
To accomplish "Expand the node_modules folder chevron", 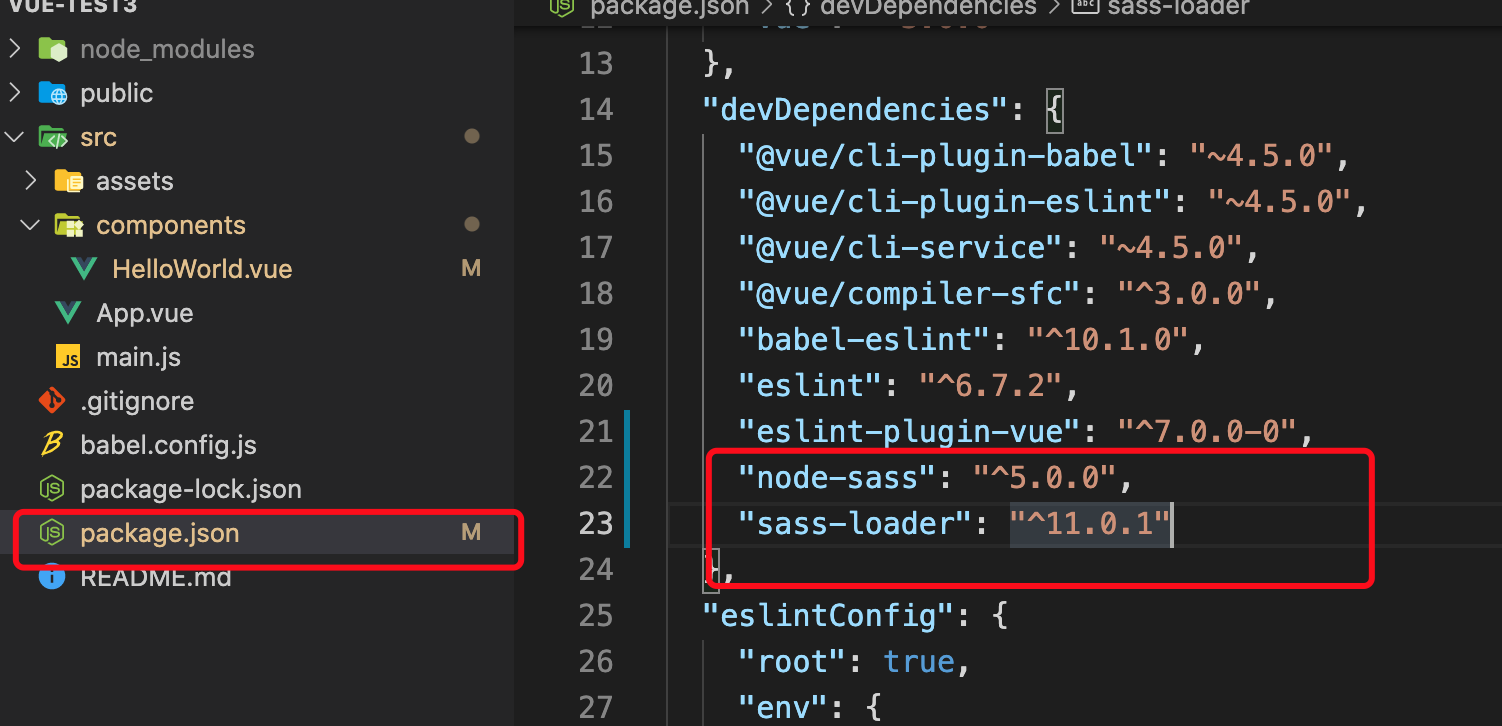I will 14,49.
